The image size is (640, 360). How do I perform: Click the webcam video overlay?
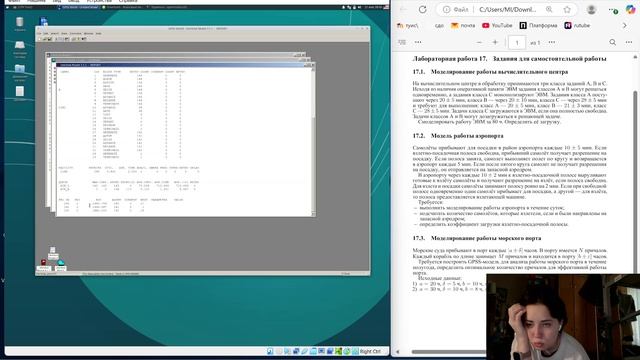pos(563,317)
